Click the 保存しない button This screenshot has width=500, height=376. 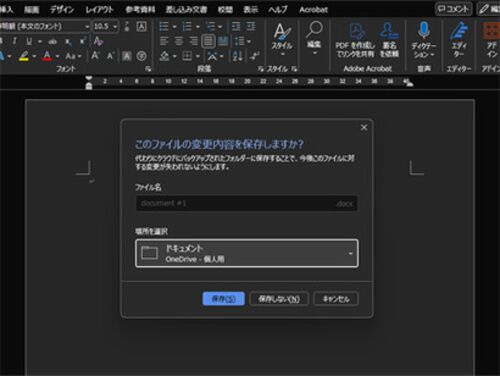[x=279, y=299]
